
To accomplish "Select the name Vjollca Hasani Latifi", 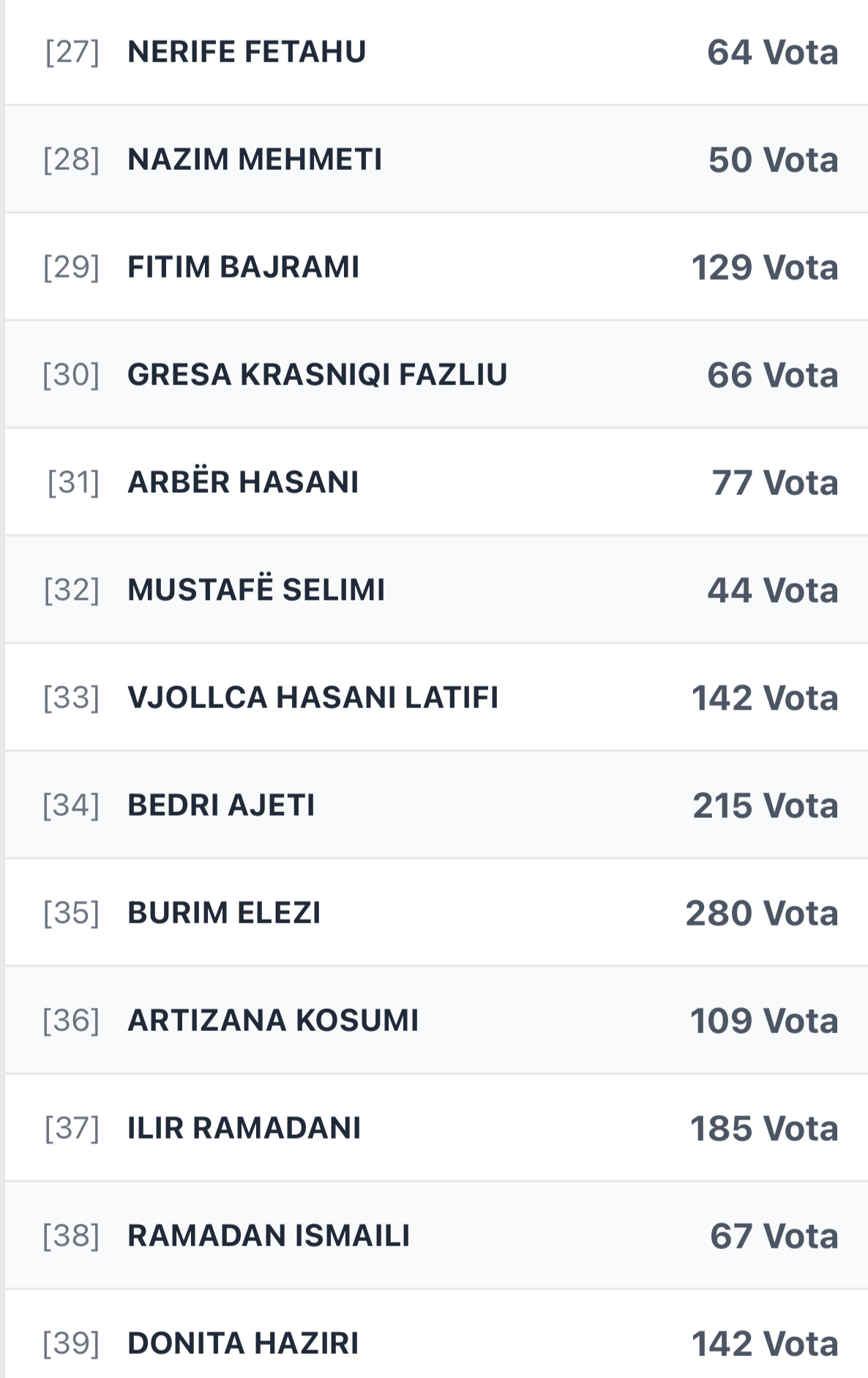I will tap(313, 698).
